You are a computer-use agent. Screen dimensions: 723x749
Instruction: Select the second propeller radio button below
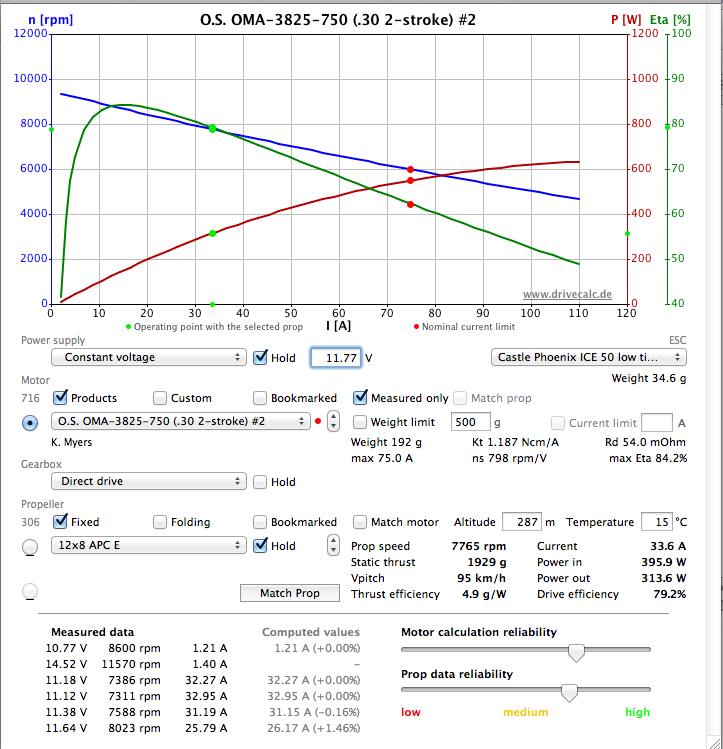pyautogui.click(x=30, y=591)
